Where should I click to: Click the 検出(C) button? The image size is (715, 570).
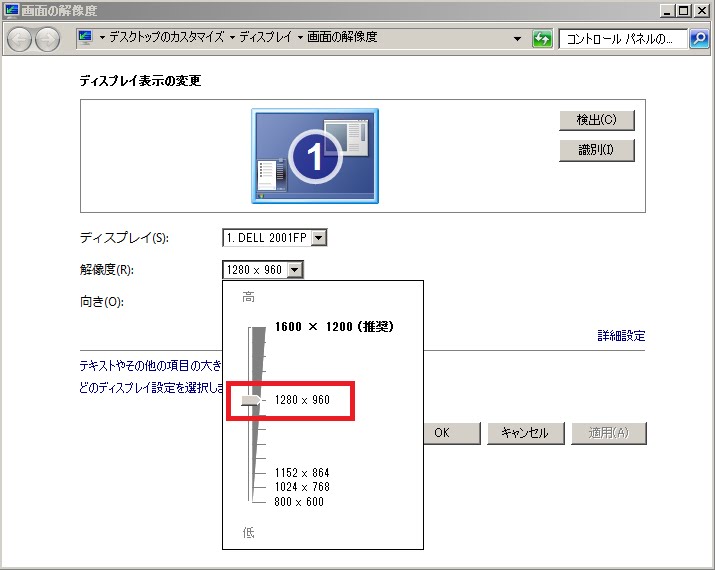596,120
